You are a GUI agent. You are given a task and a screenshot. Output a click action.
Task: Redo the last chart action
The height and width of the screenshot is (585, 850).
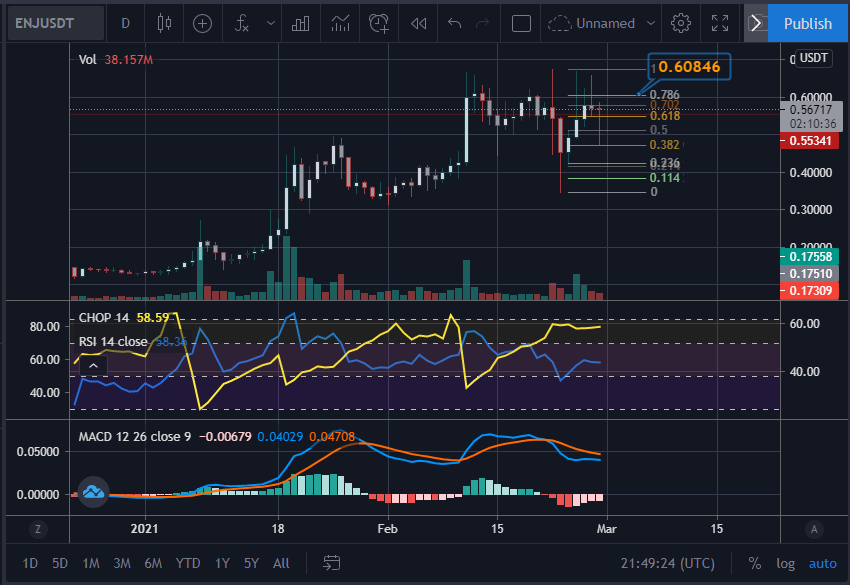[482, 23]
